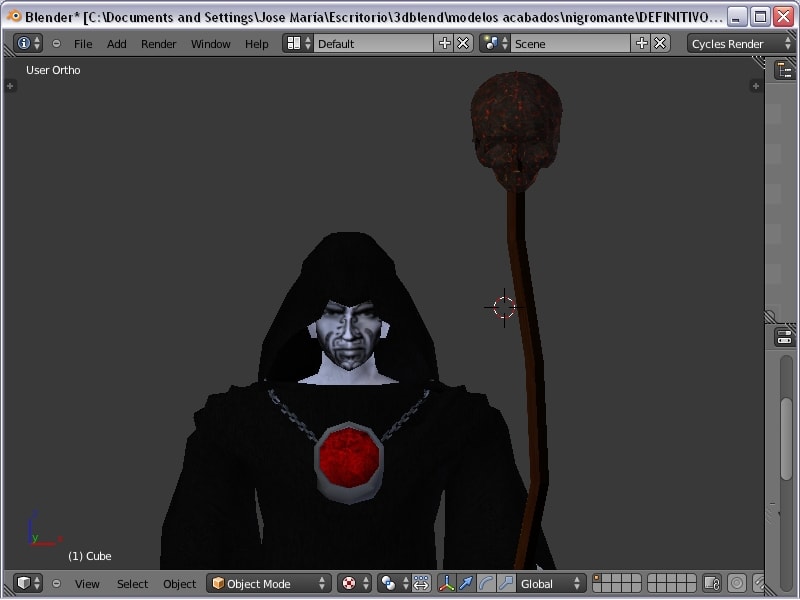Screen dimensions: 800x600
Task: Click the User Ortho view label
Action: tap(53, 70)
